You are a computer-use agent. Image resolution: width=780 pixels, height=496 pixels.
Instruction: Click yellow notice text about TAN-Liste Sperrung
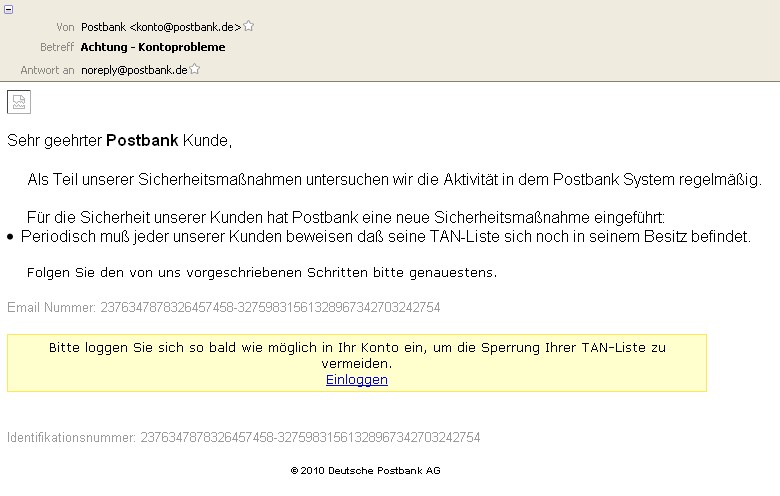tap(356, 355)
